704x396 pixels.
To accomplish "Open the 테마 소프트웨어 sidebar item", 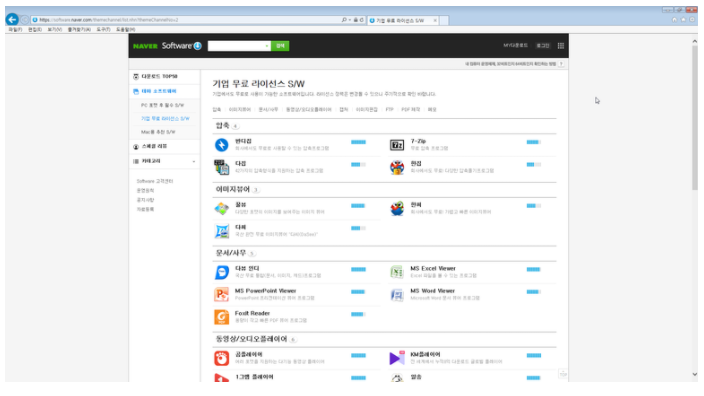I will pos(165,91).
